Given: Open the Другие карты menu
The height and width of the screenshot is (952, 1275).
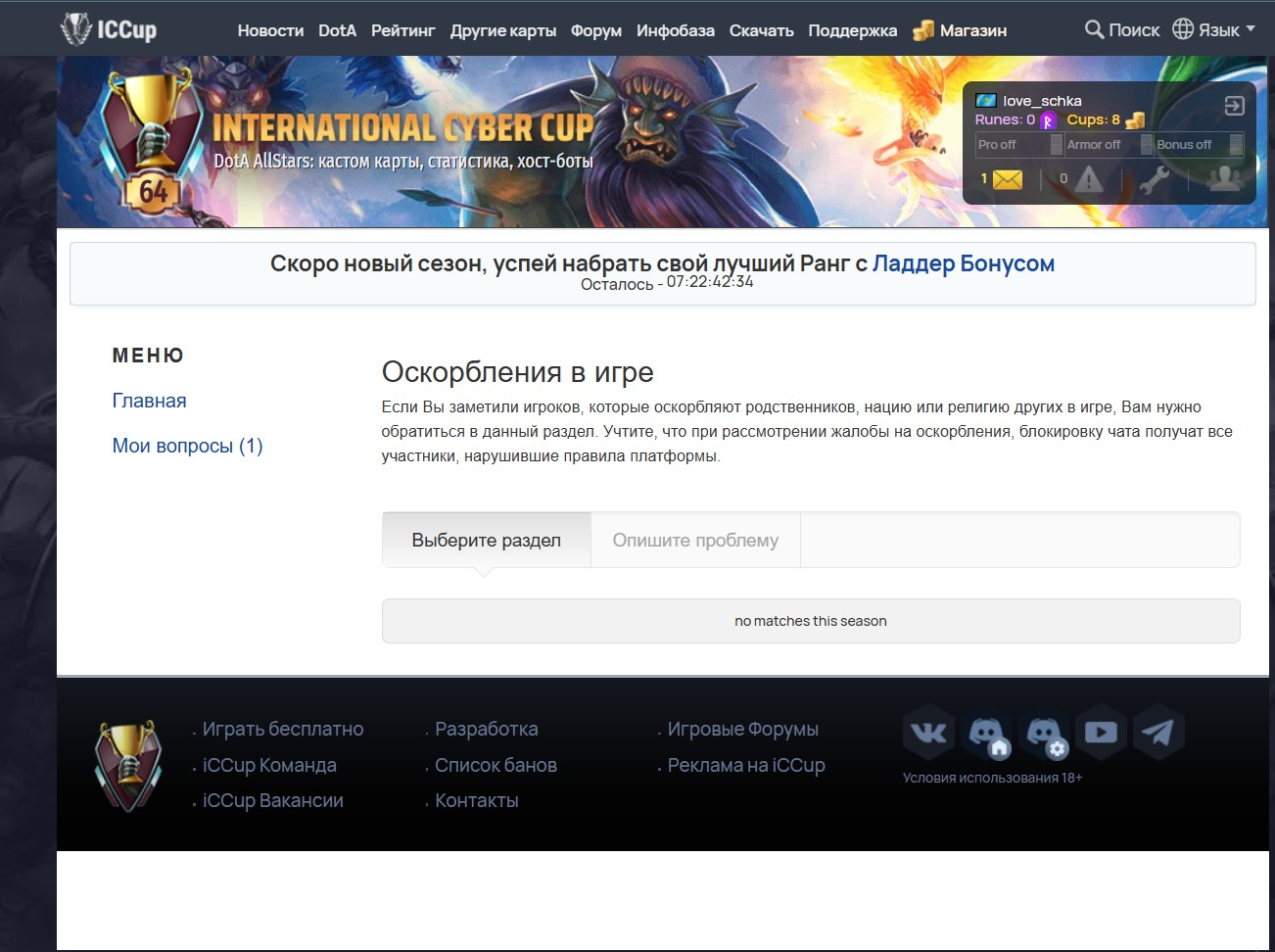Looking at the screenshot, I should [503, 30].
